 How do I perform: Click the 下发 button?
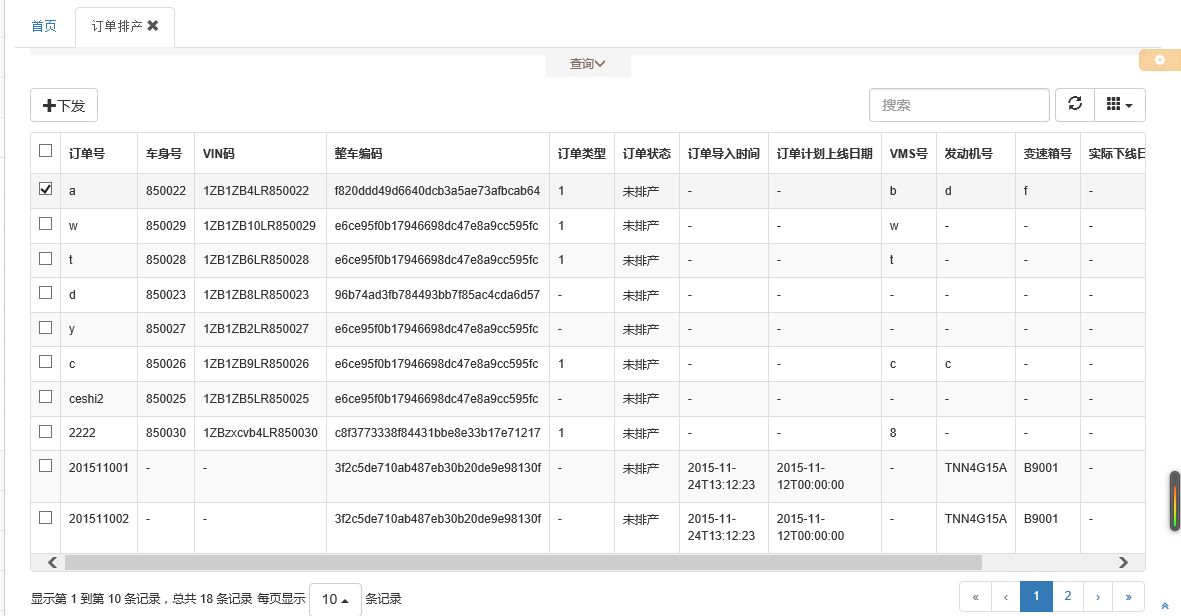point(64,105)
